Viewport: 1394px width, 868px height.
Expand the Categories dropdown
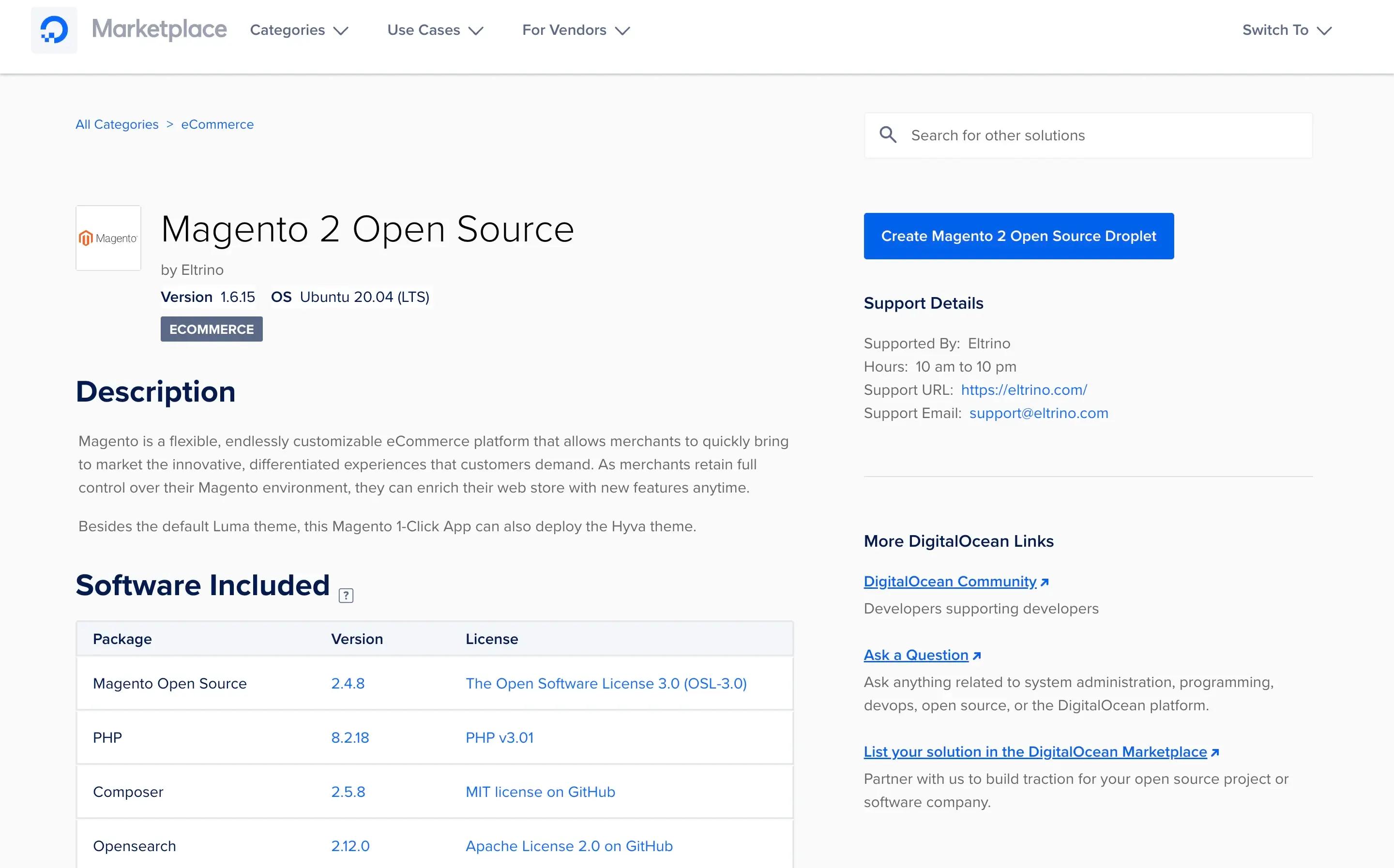(299, 30)
